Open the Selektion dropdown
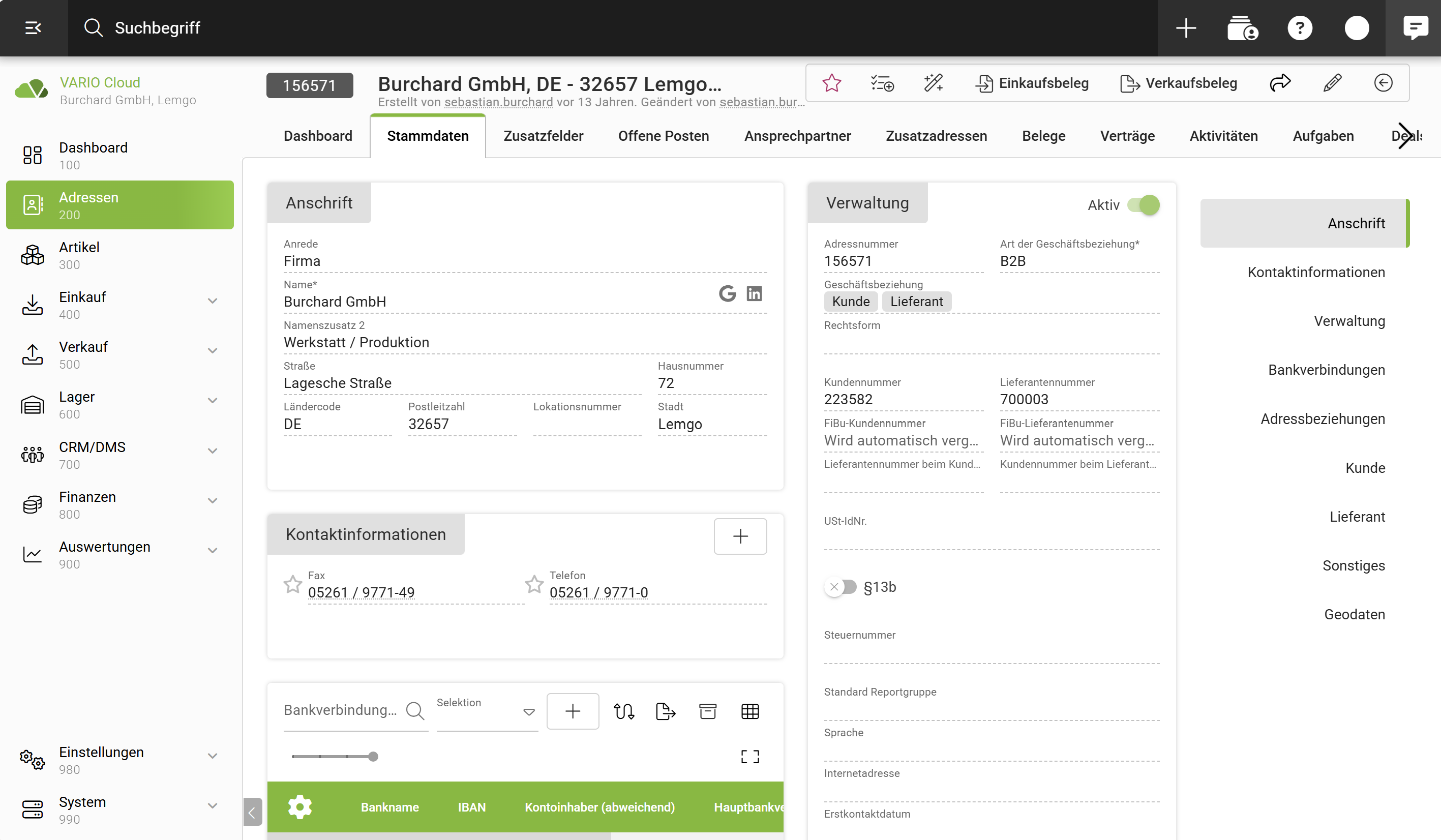This screenshot has height=840, width=1441. [528, 712]
